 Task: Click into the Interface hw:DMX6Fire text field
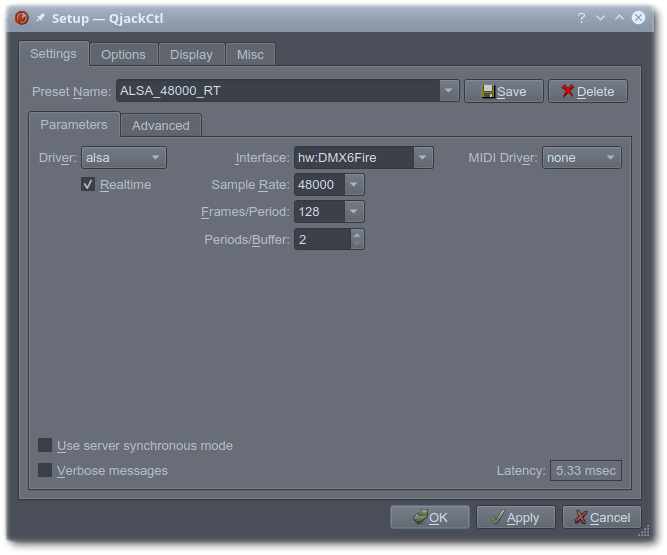pyautogui.click(x=354, y=158)
